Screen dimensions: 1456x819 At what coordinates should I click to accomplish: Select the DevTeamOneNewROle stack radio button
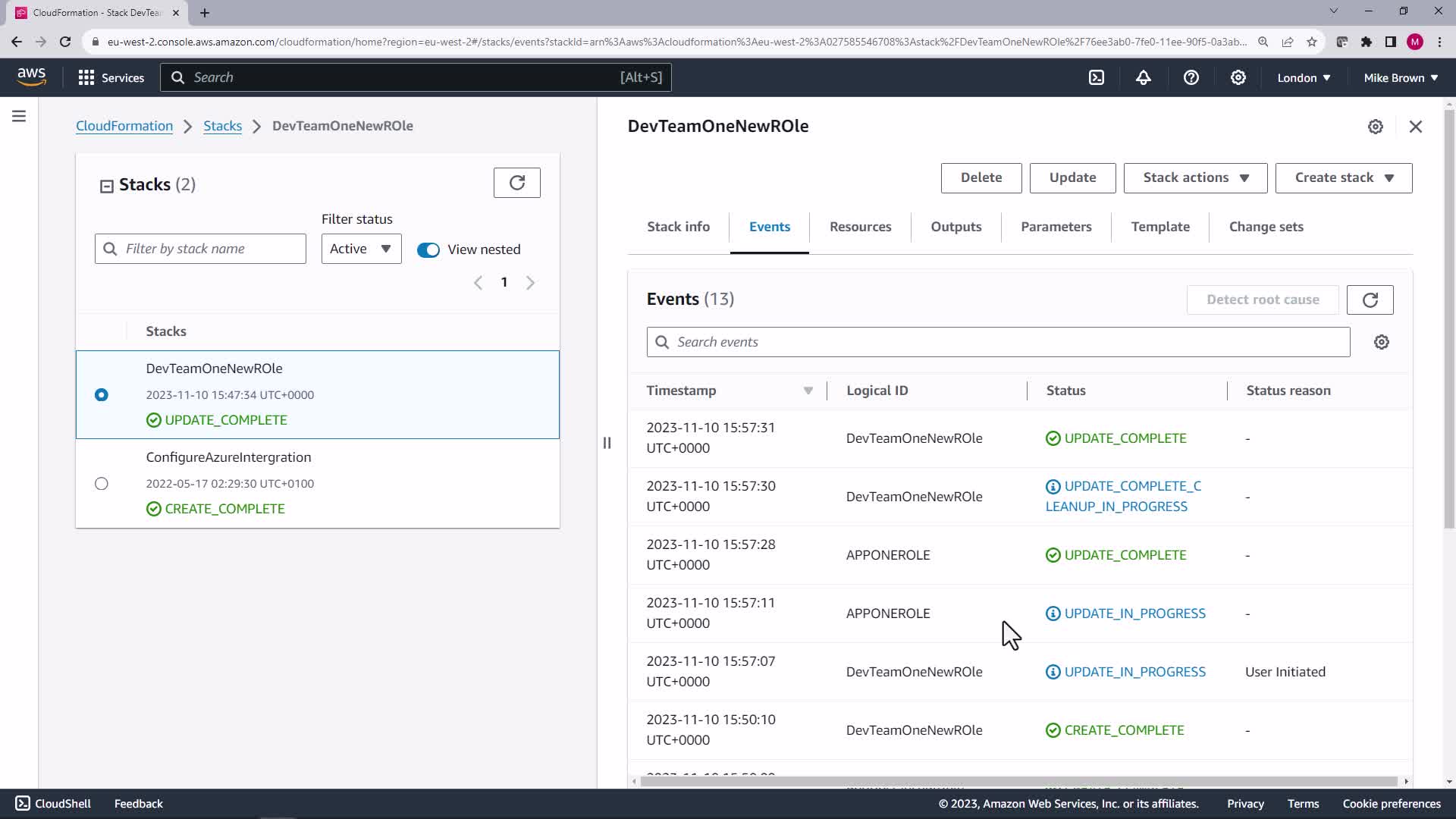(102, 395)
